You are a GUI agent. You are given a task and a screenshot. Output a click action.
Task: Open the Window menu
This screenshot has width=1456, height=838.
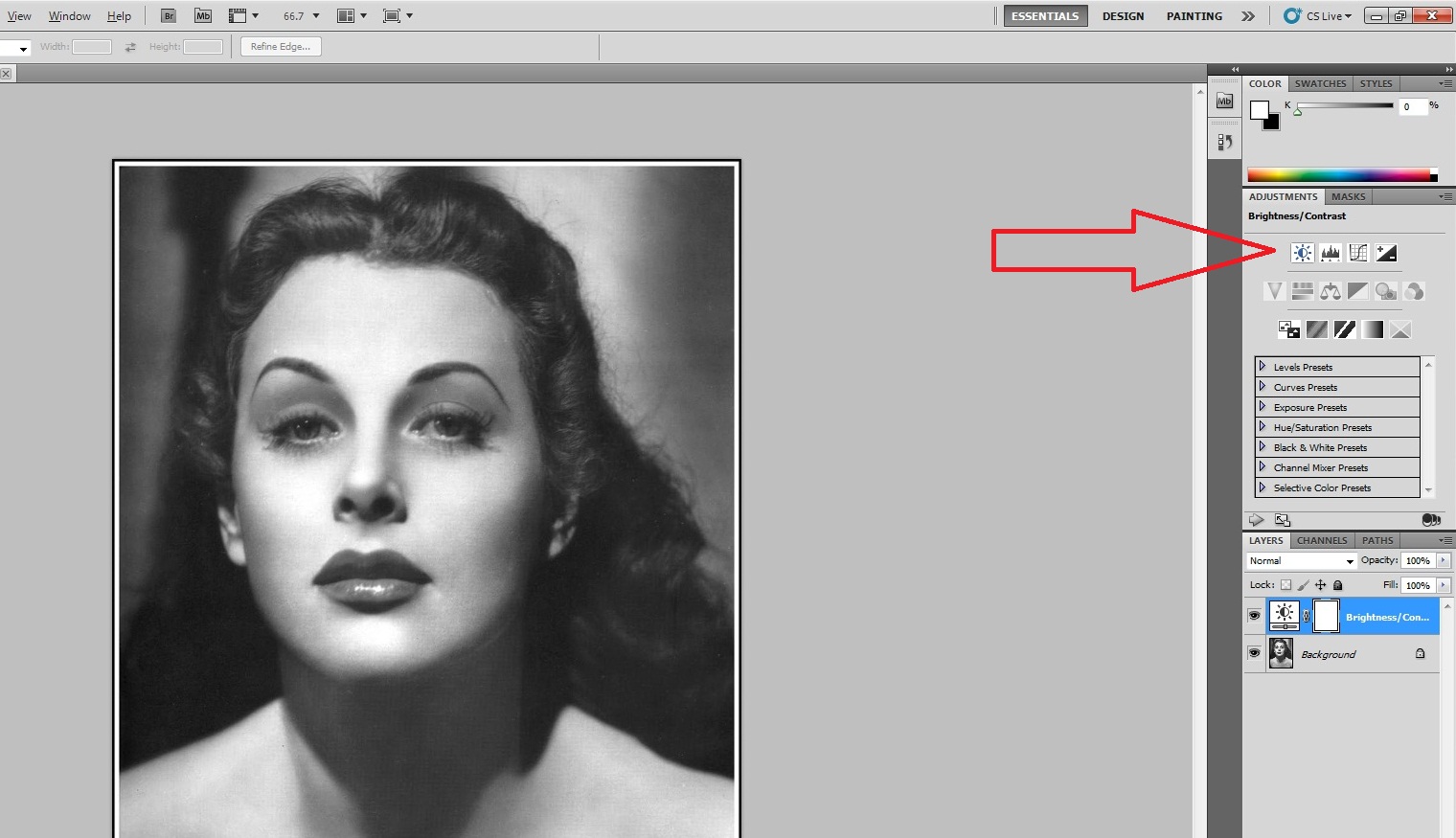pos(69,15)
